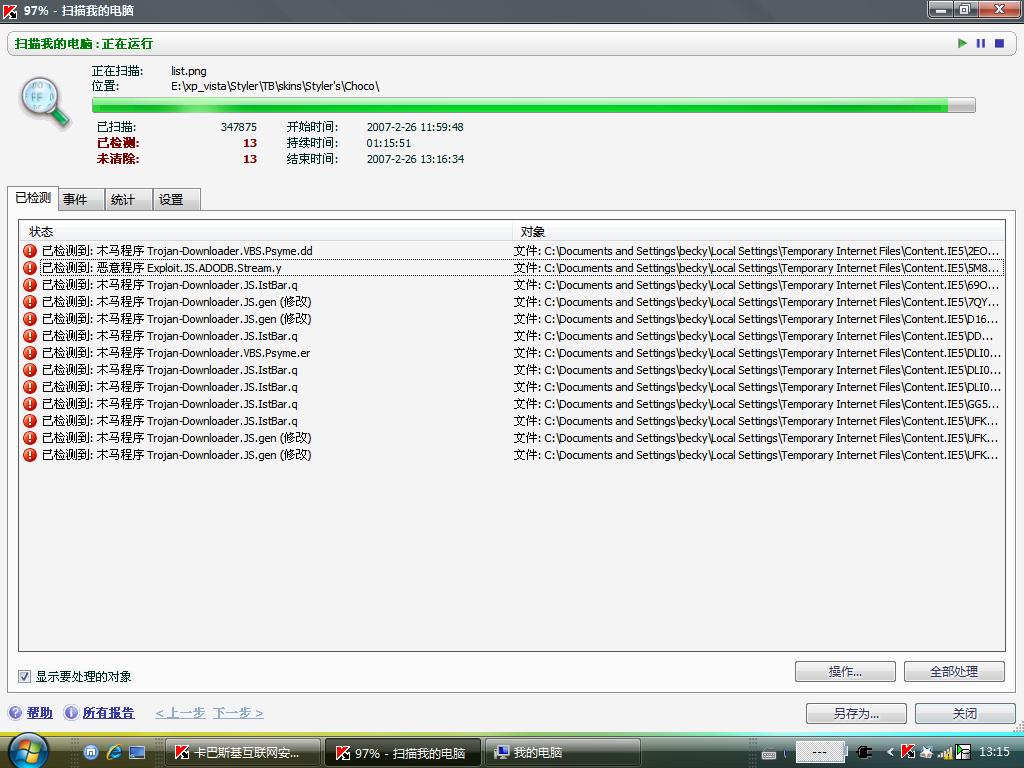This screenshot has width=1024, height=768.
Task: Select the Exploit.JS.ADODB.Stream.y row
Action: click(x=512, y=268)
